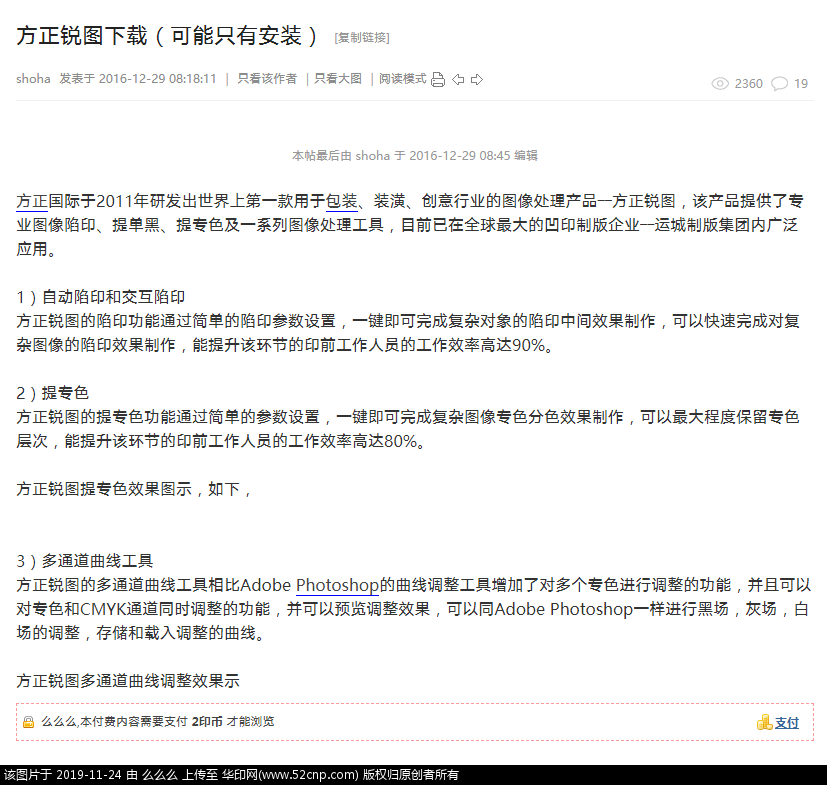Click the reply count 19
The image size is (827, 785).
pyautogui.click(x=801, y=83)
